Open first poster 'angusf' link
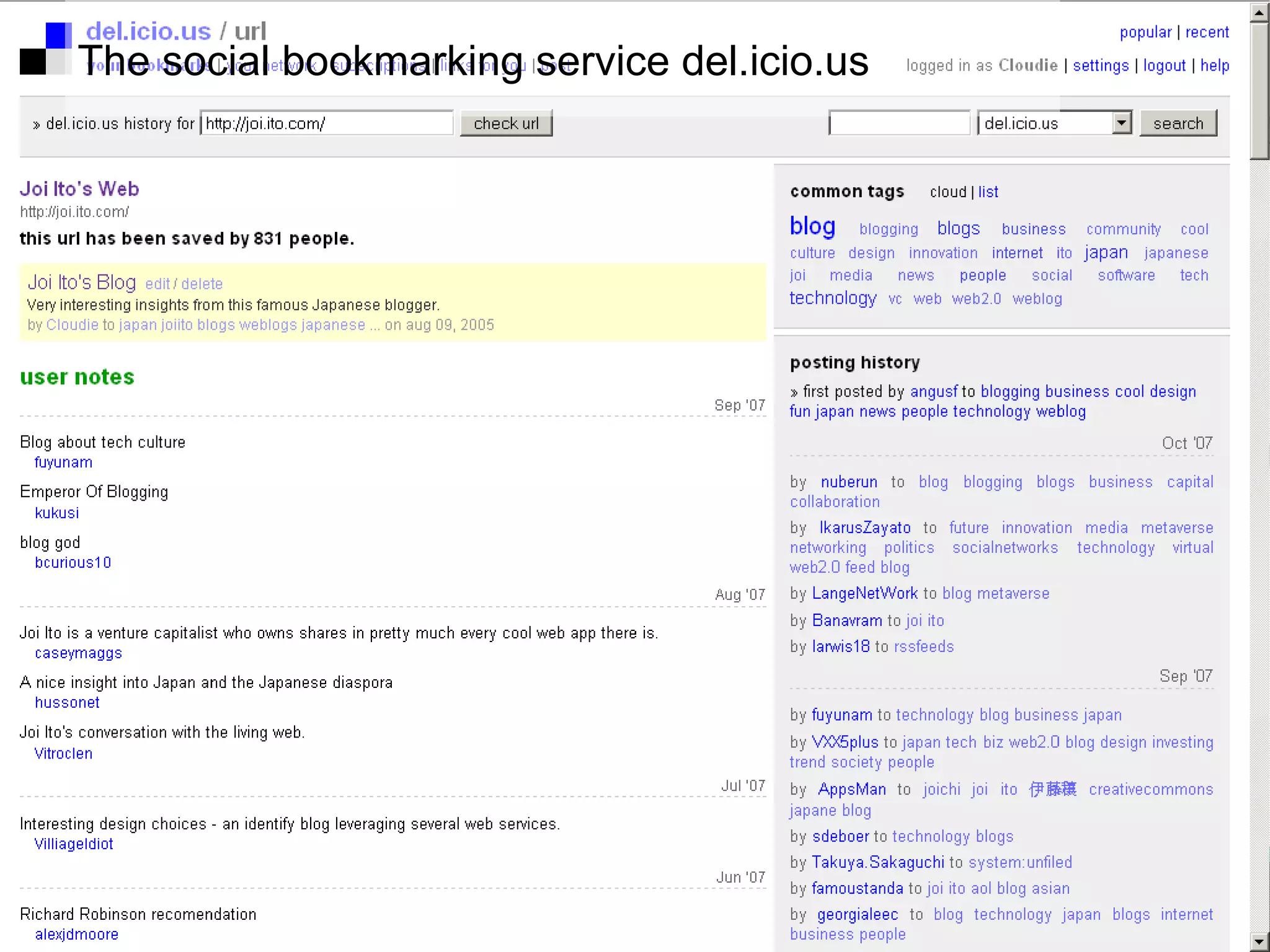1270x952 pixels. point(934,392)
